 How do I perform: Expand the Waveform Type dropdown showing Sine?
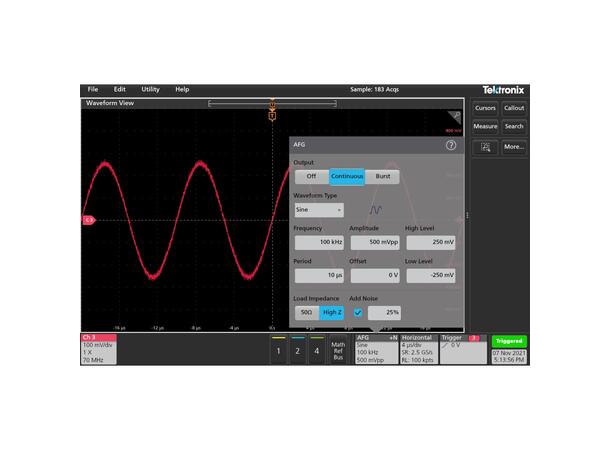pos(318,210)
